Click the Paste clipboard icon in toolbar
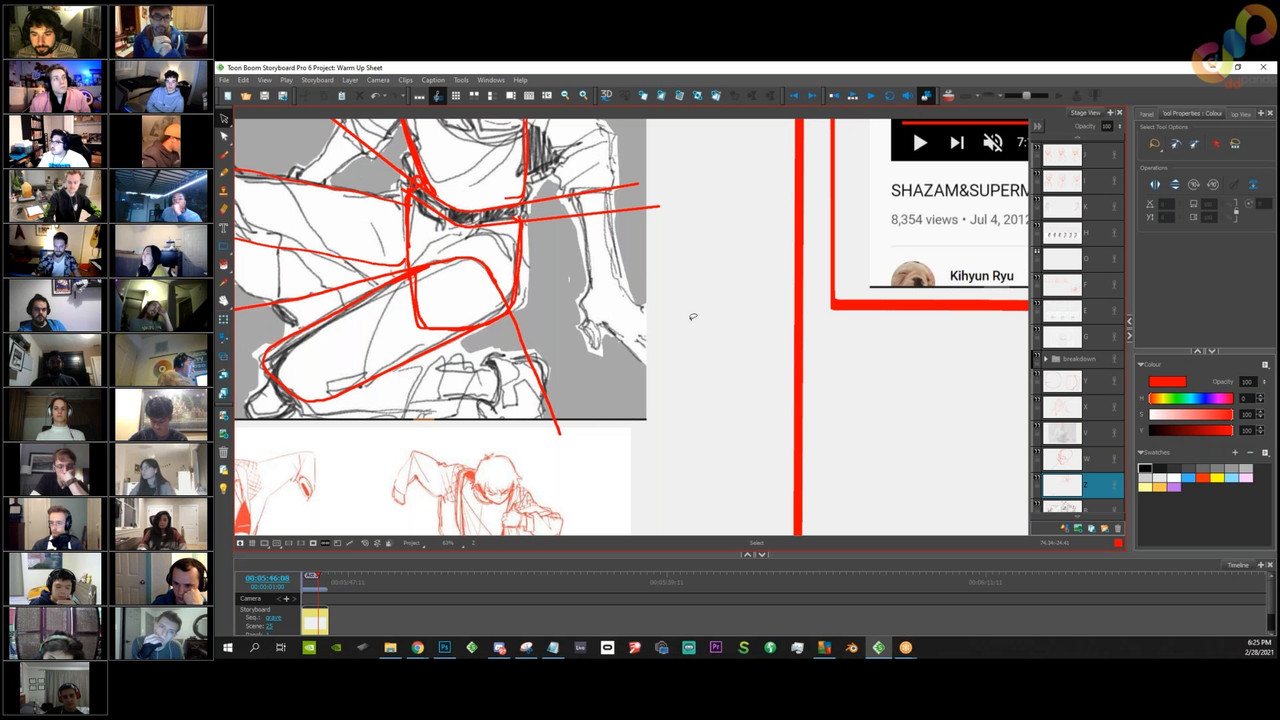The image size is (1280, 720). click(341, 96)
